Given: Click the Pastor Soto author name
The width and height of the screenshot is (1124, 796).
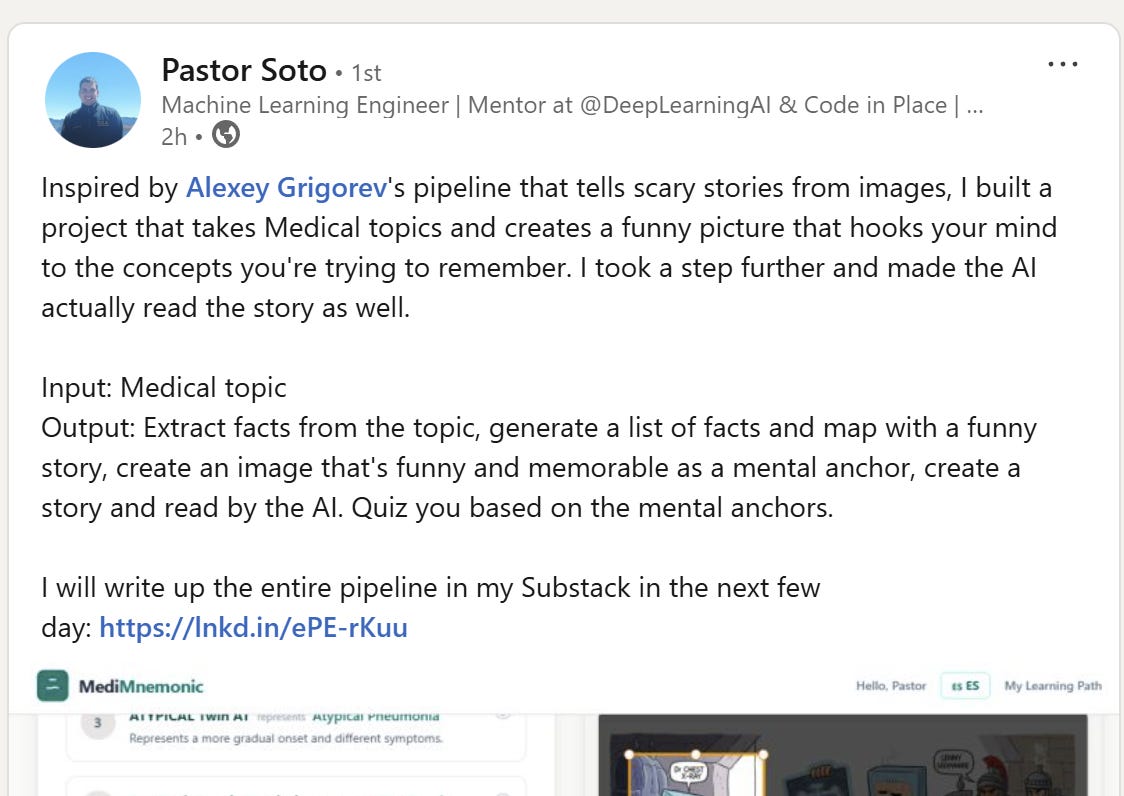Looking at the screenshot, I should click(244, 70).
